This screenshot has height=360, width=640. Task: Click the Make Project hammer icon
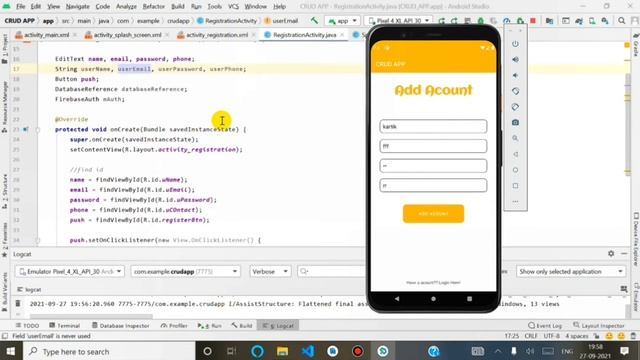click(314, 20)
